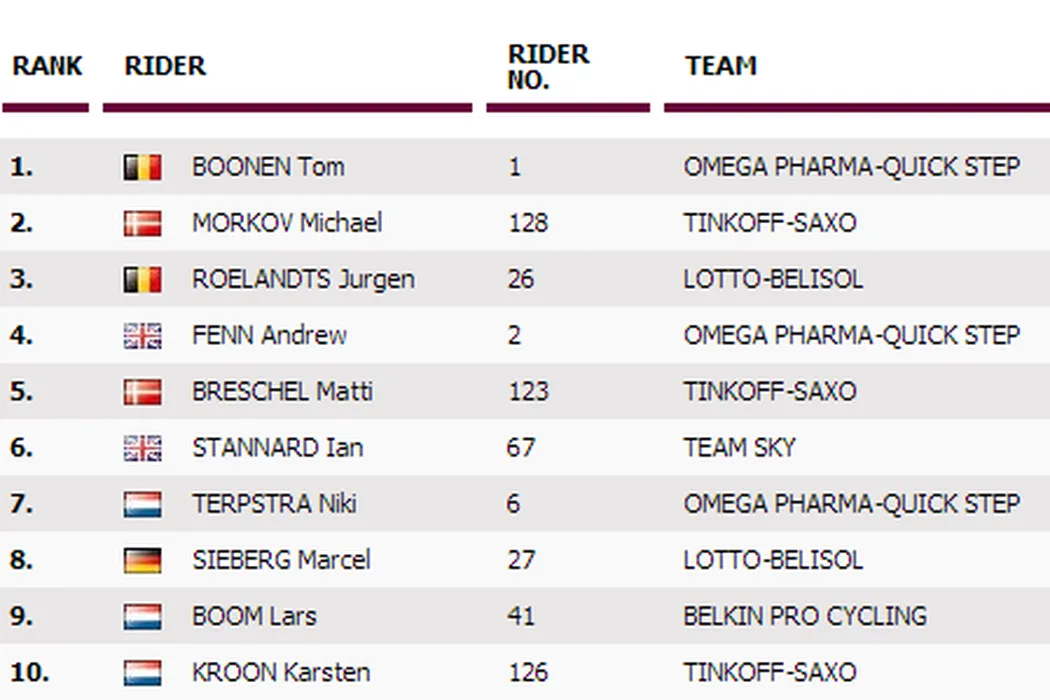Click LOTTO-BELISOL in ROELANDTS Jurgen's row
Viewport: 1050px width, 700px height.
pyautogui.click(x=773, y=279)
